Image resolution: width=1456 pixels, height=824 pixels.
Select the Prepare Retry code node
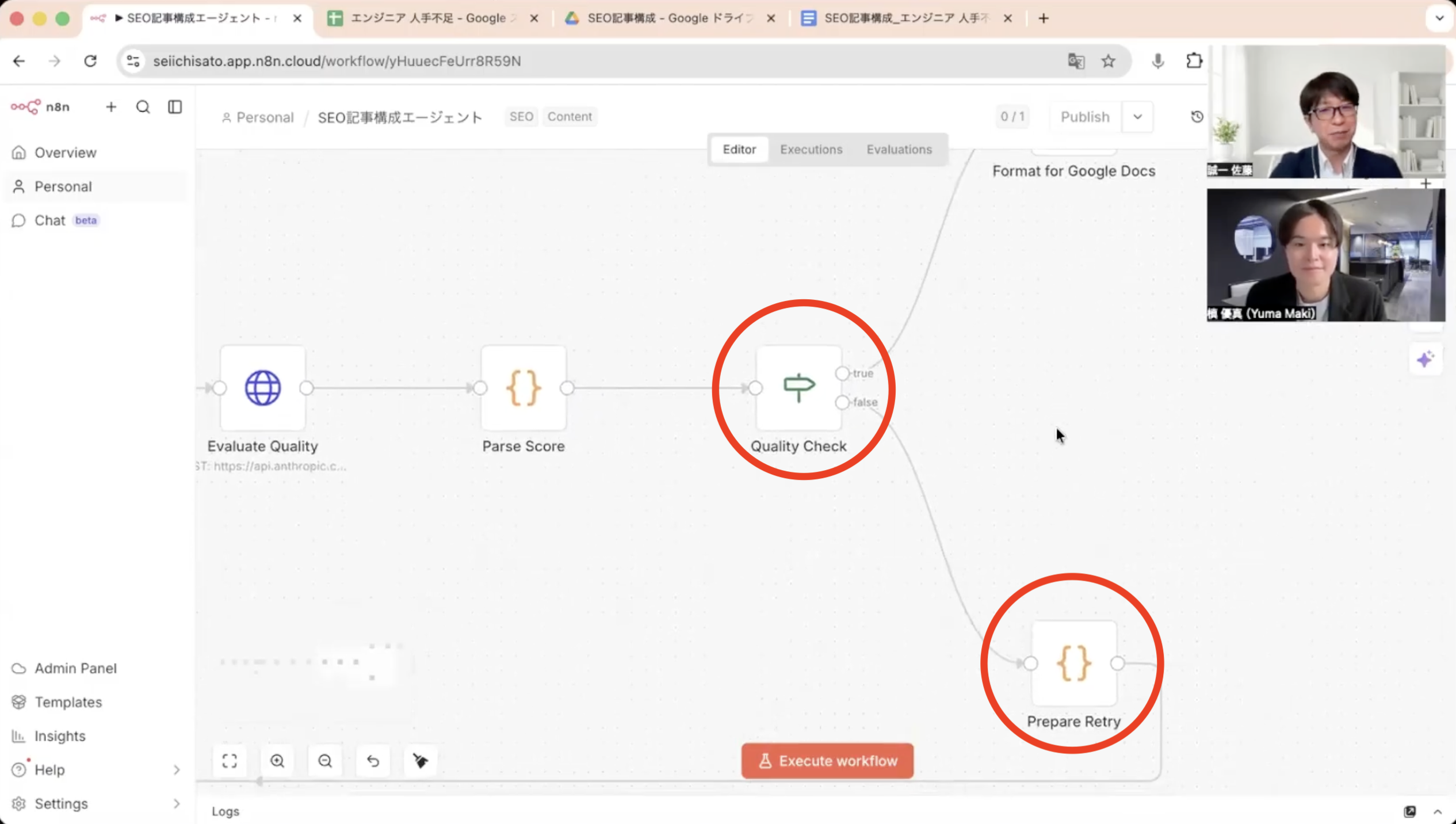coord(1074,663)
